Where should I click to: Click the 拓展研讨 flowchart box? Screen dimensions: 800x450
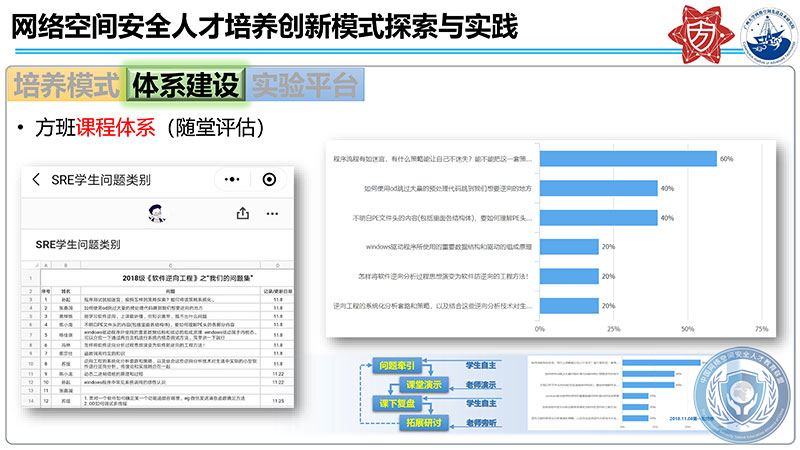click(423, 422)
